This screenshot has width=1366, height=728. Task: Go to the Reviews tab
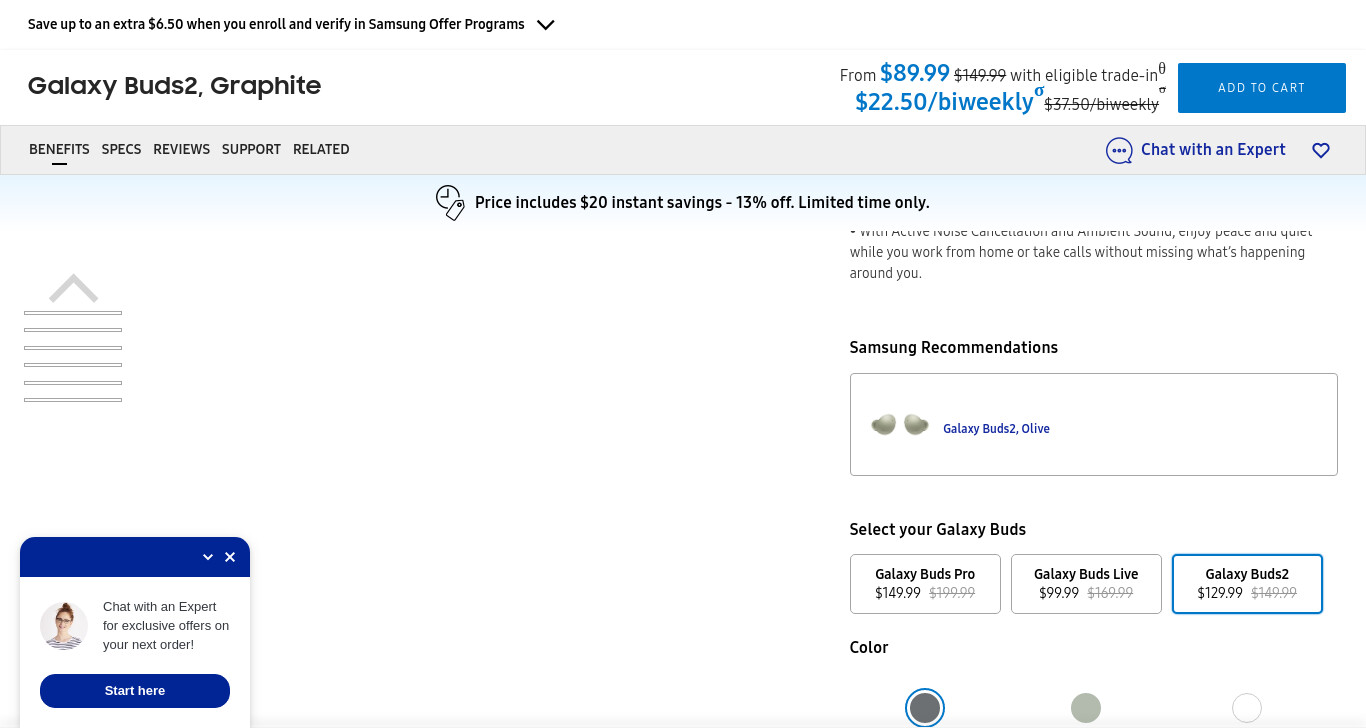[x=181, y=149]
